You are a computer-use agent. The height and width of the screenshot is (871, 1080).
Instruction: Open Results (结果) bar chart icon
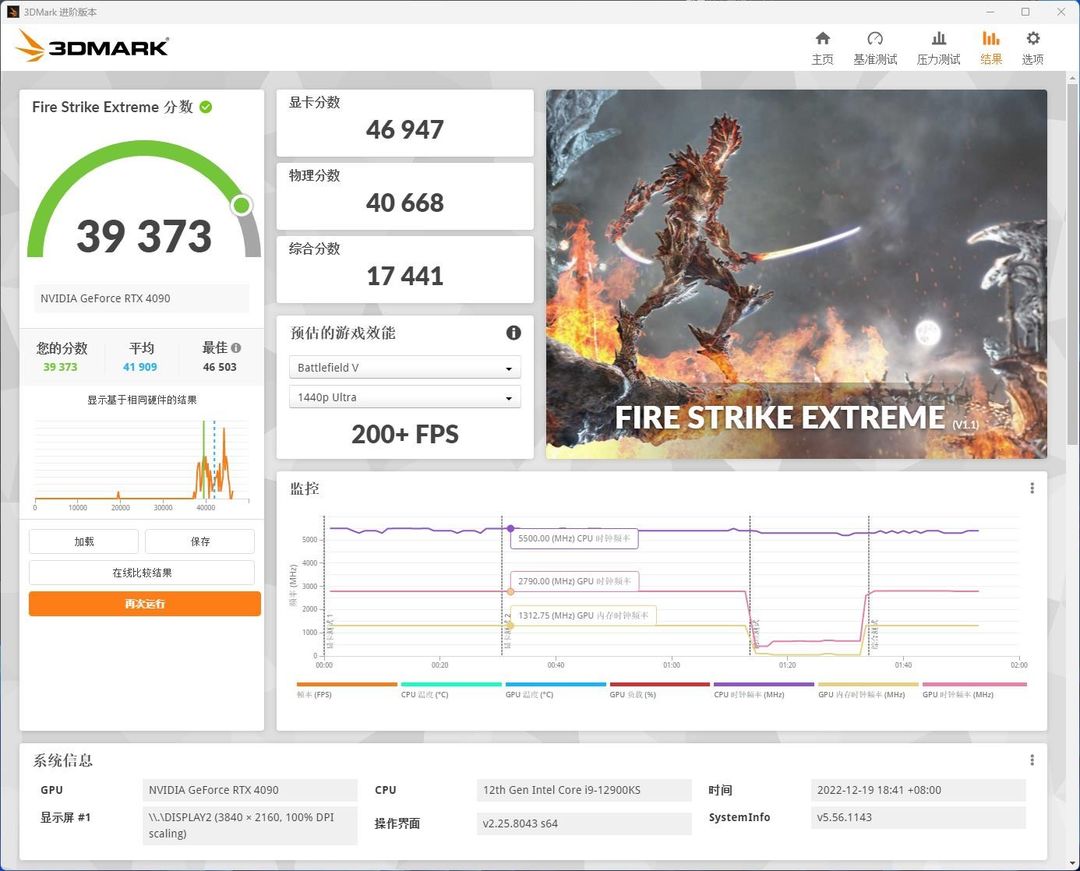(990, 39)
